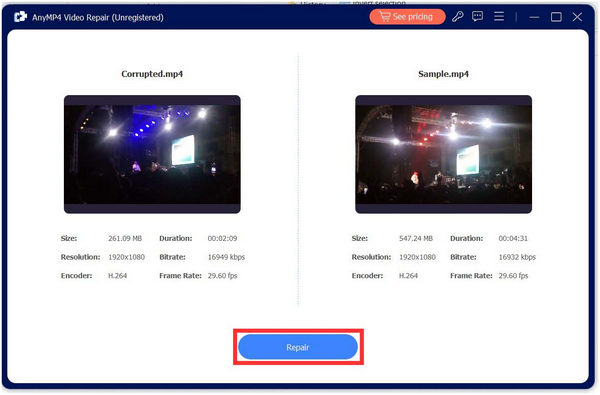Minimize the Video Repair window
600x395 pixels.
[x=534, y=17]
